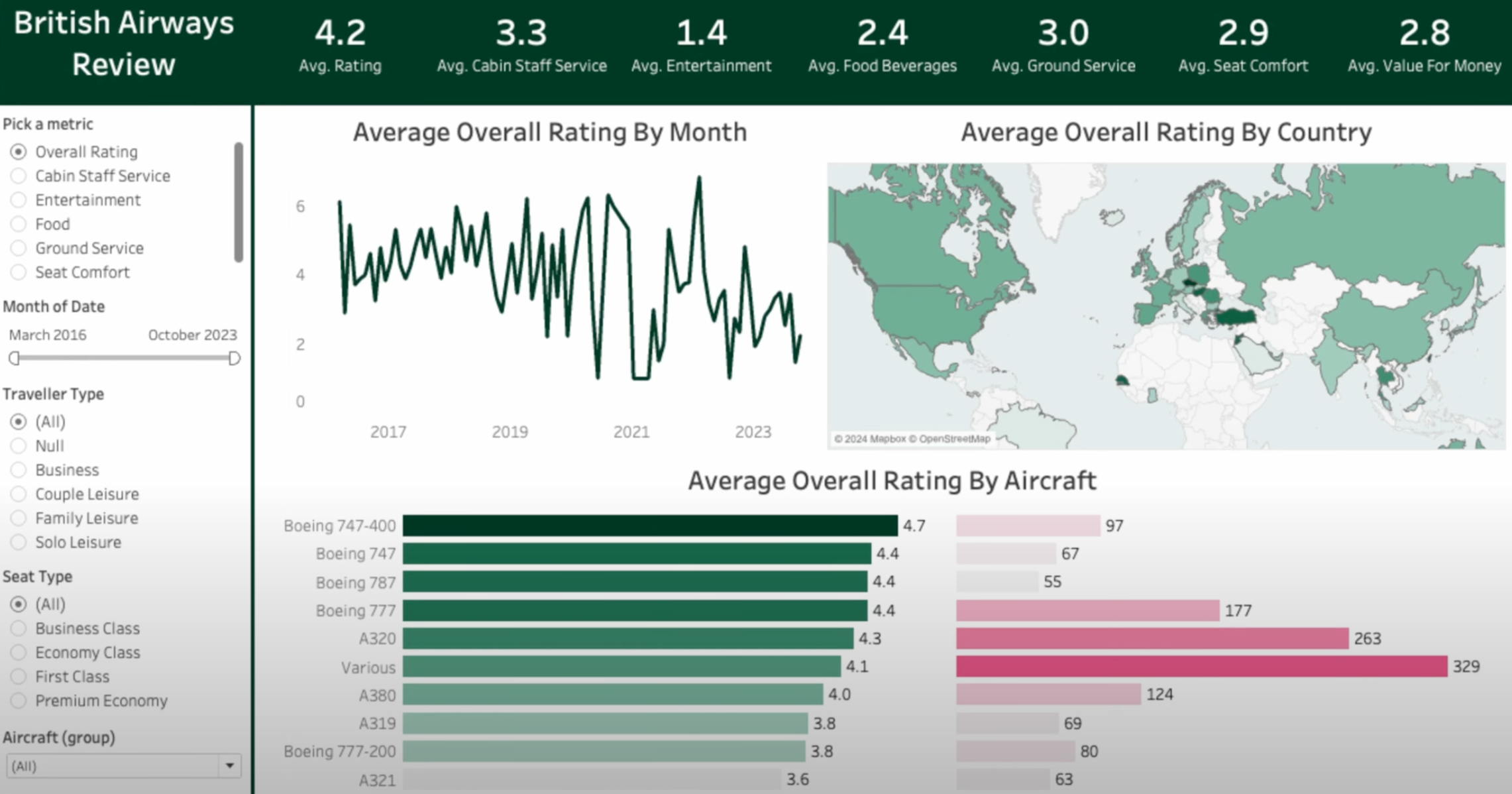
Task: Click the 3.0 Avg. Ground Service KPI
Action: 1063,46
